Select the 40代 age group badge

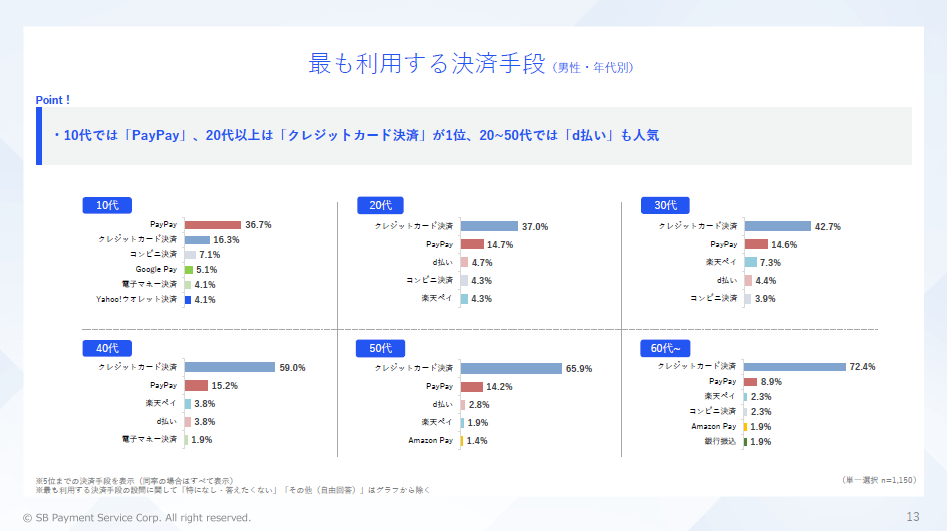point(107,348)
